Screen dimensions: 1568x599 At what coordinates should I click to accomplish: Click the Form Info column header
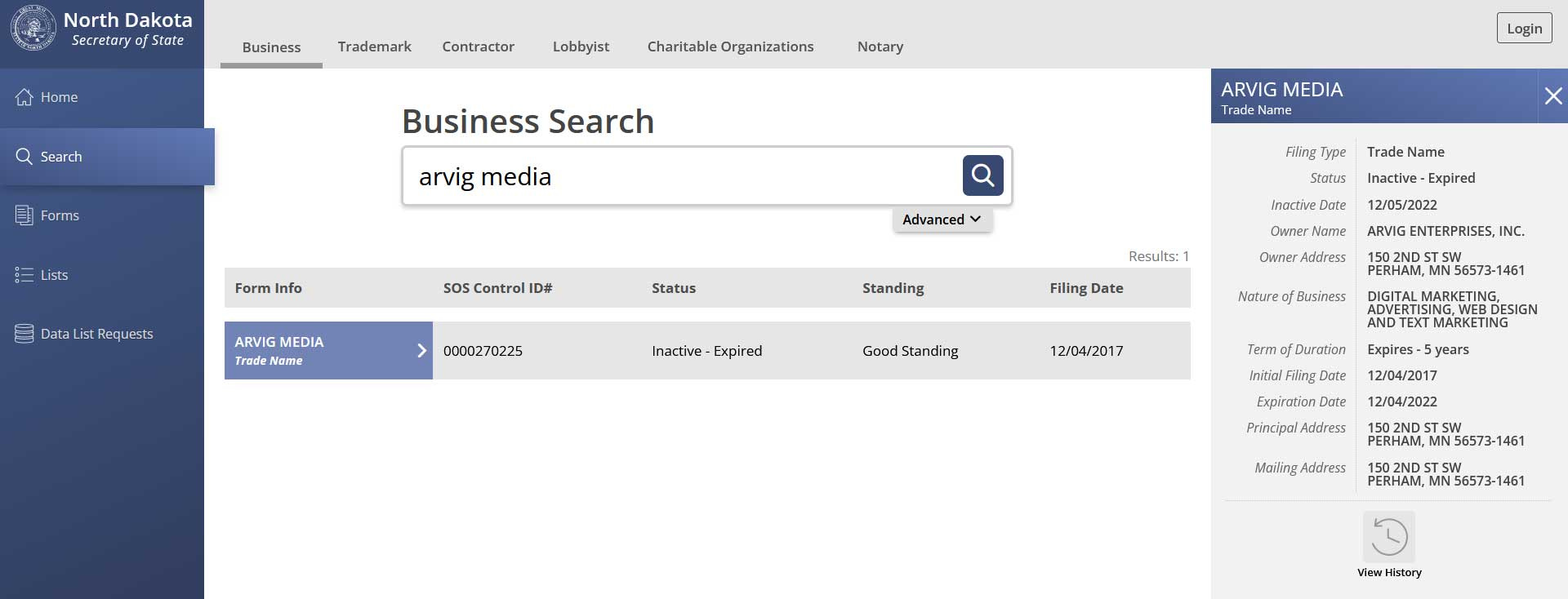pos(268,288)
